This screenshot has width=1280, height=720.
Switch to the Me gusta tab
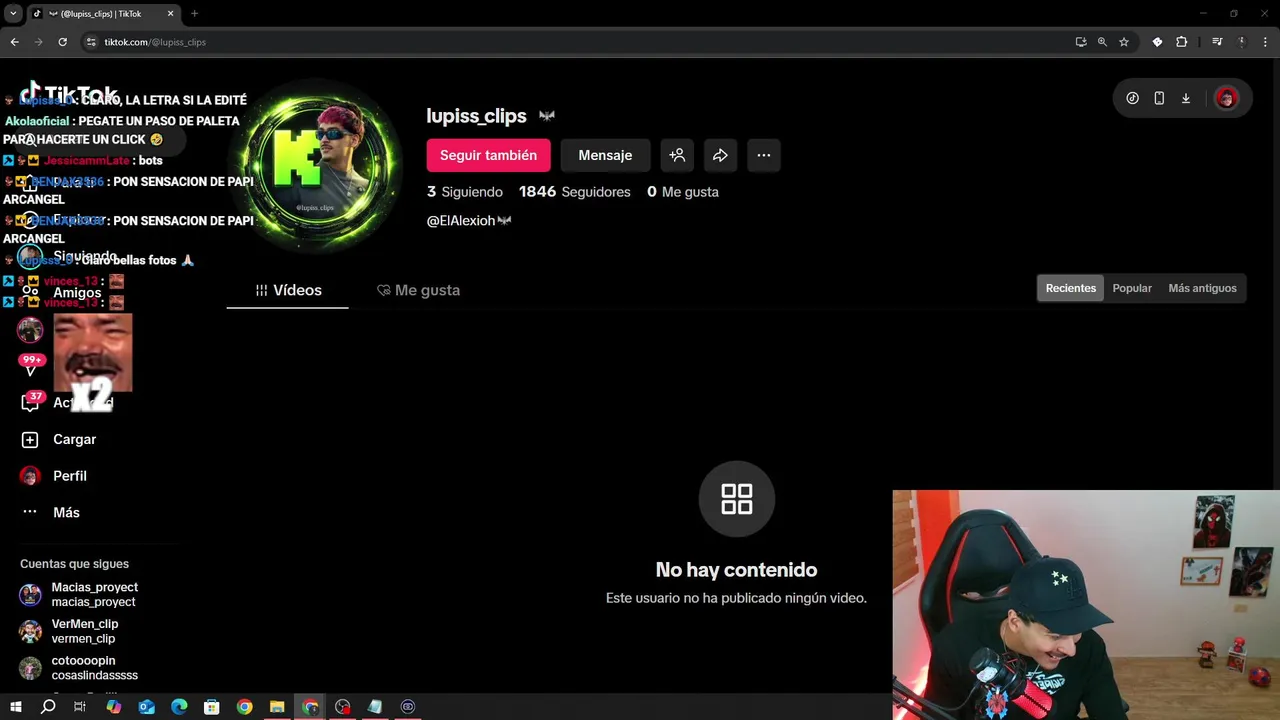click(418, 290)
